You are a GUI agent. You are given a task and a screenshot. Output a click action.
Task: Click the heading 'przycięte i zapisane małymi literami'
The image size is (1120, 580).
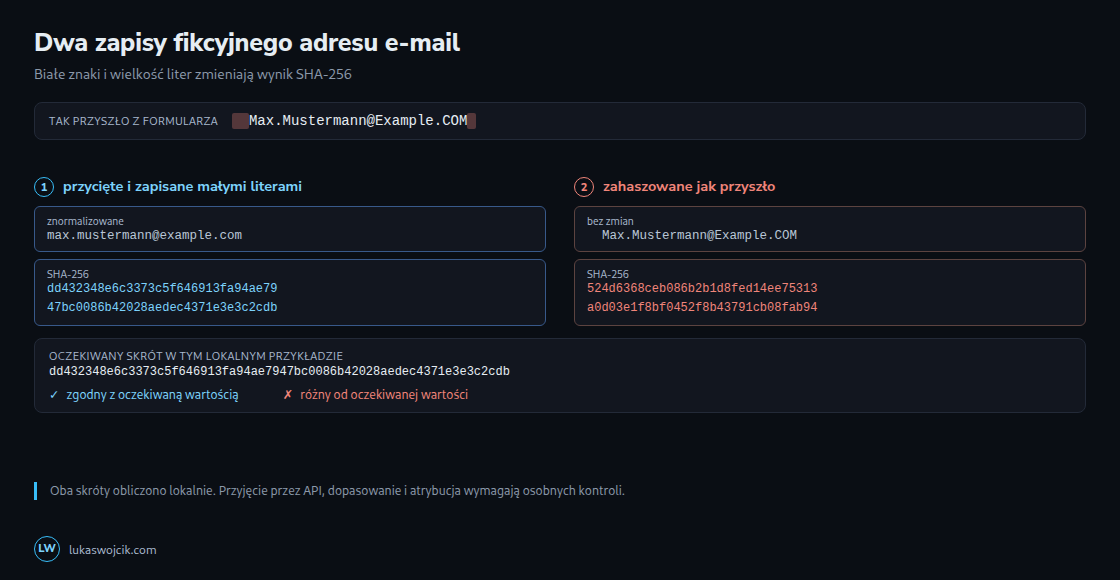182,186
